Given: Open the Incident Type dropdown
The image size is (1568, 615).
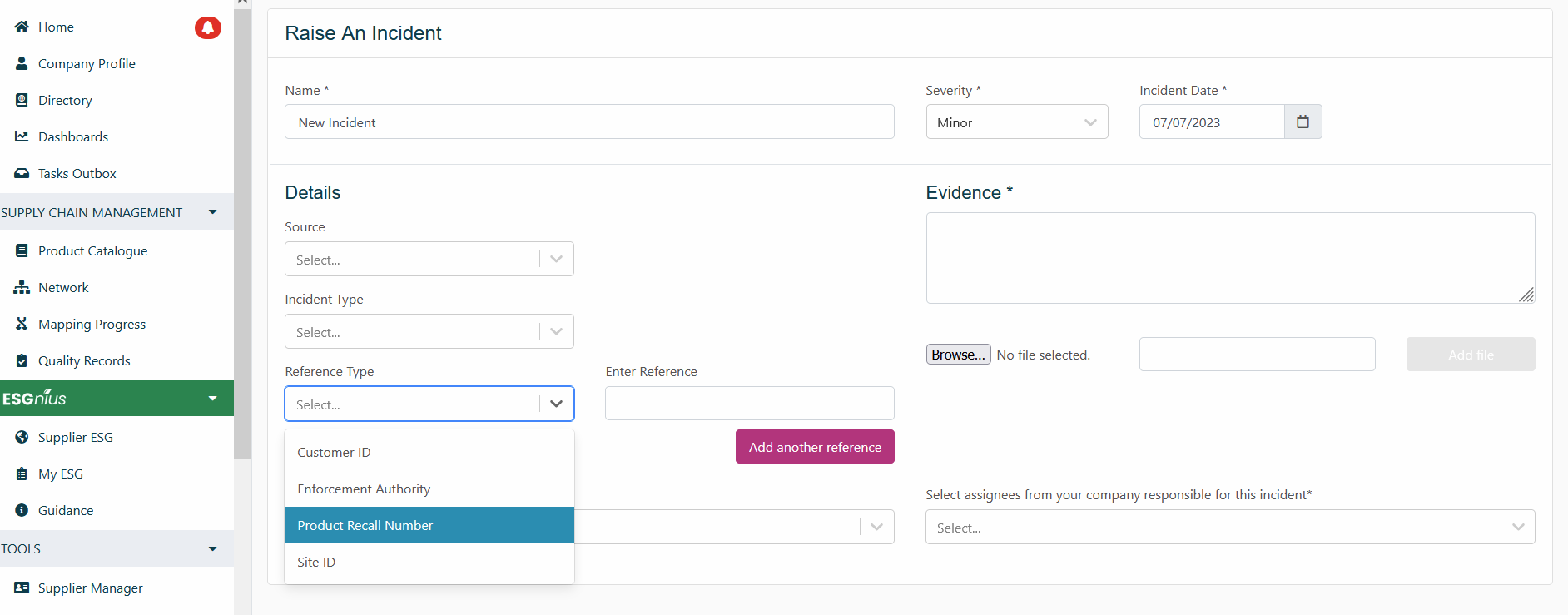Looking at the screenshot, I should pos(429,332).
